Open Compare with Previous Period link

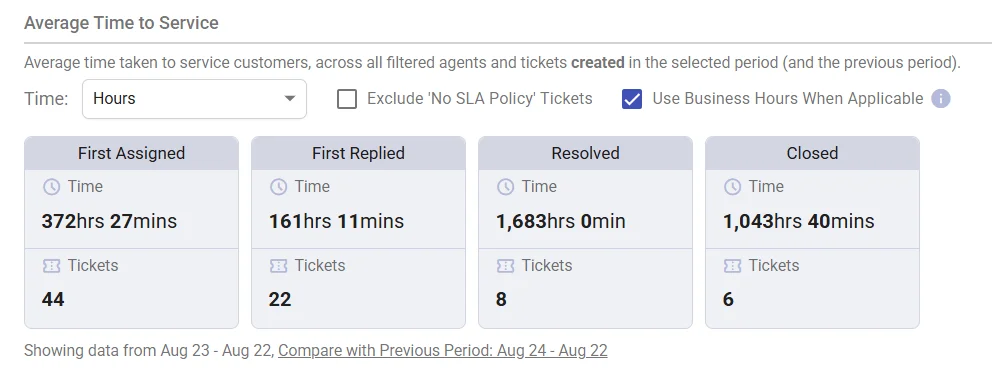point(443,350)
